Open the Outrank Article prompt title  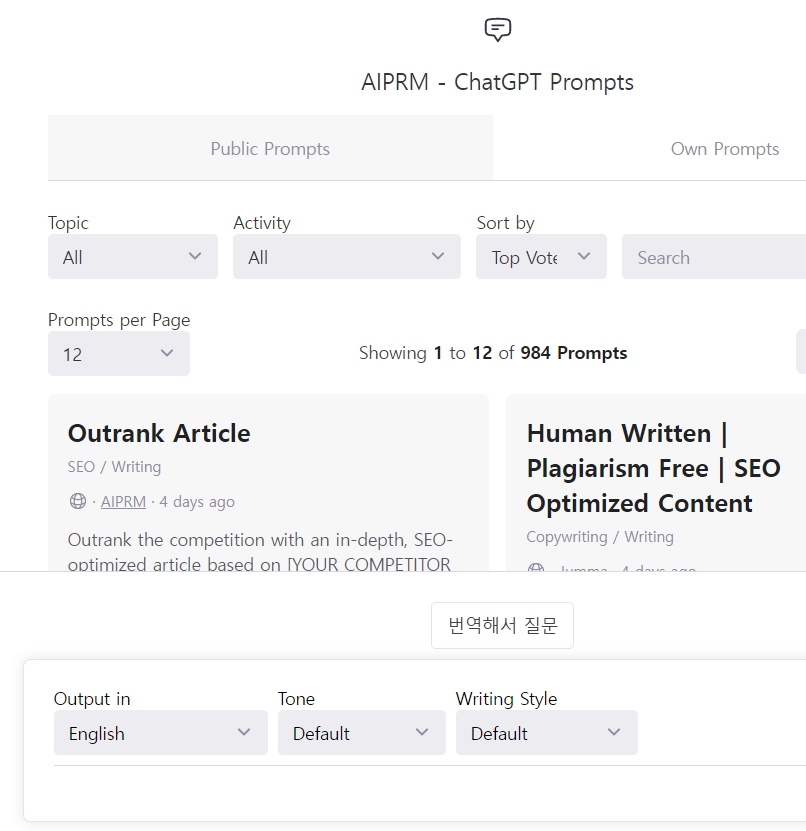(159, 434)
